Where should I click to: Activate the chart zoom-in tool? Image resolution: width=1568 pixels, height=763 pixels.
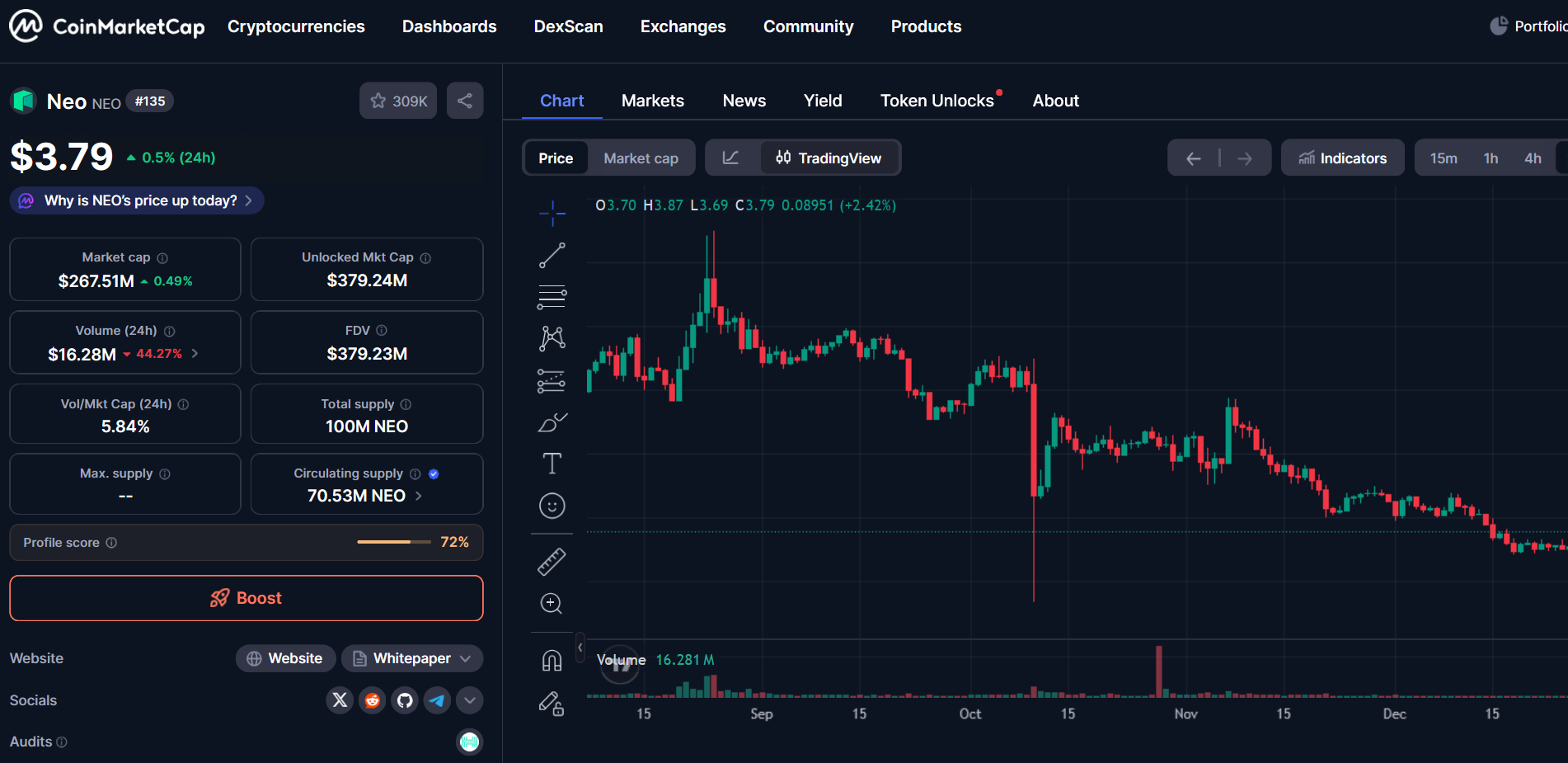pos(552,604)
